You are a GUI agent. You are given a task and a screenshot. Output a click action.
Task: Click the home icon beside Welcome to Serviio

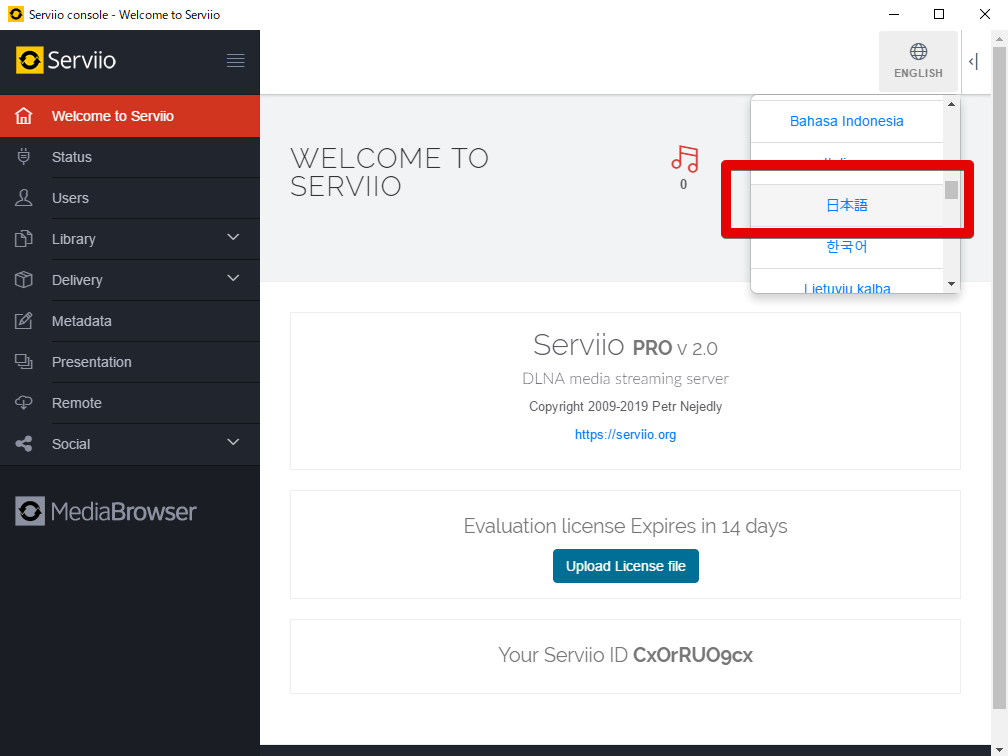tap(24, 116)
